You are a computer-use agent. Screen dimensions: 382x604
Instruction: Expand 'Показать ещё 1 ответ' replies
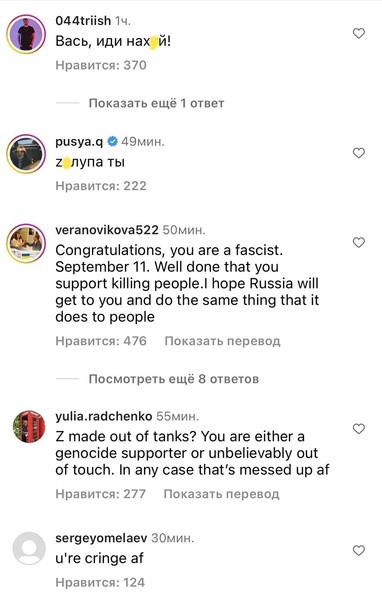coord(156,103)
